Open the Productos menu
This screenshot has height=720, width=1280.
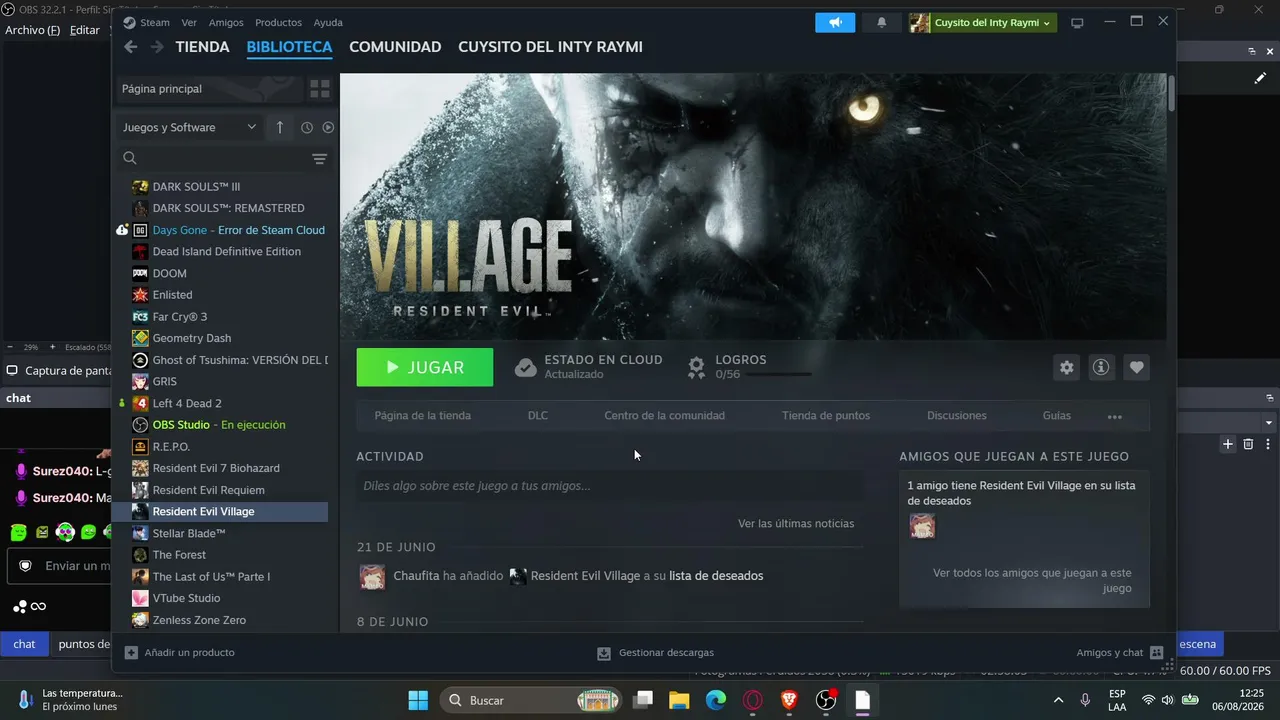coord(278,22)
